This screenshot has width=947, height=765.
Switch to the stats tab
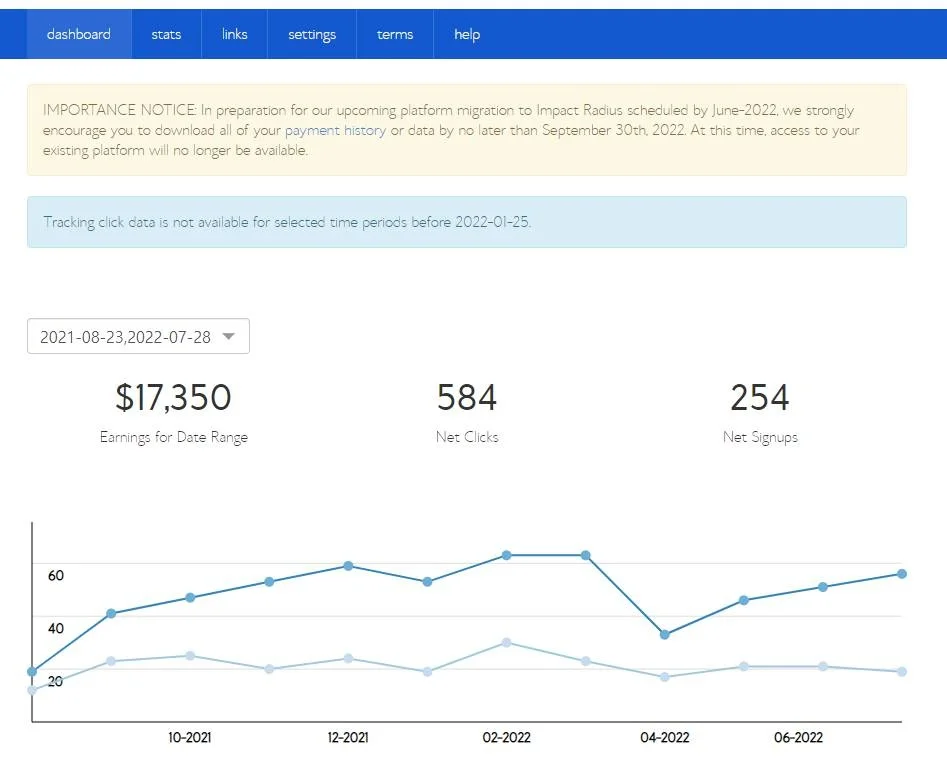(x=166, y=34)
